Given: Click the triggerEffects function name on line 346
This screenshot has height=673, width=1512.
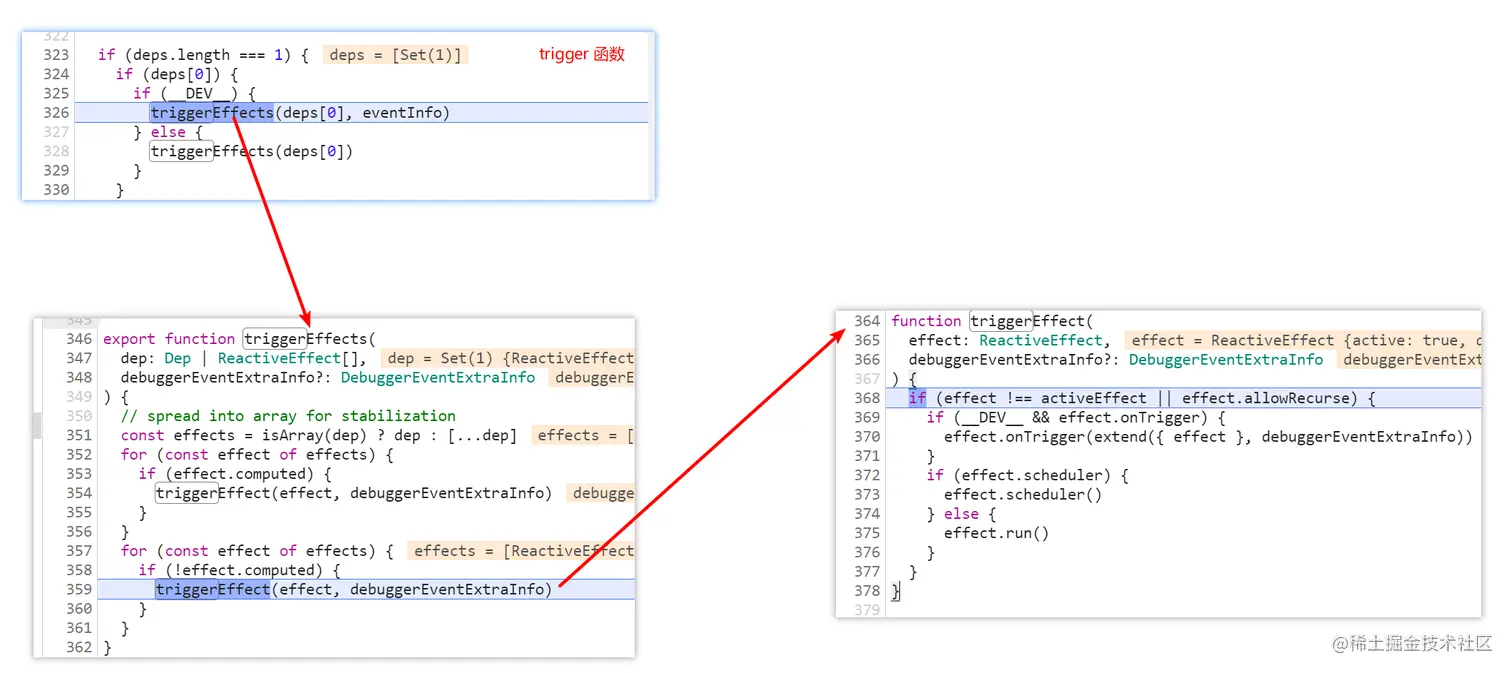Looking at the screenshot, I should click(x=305, y=339).
